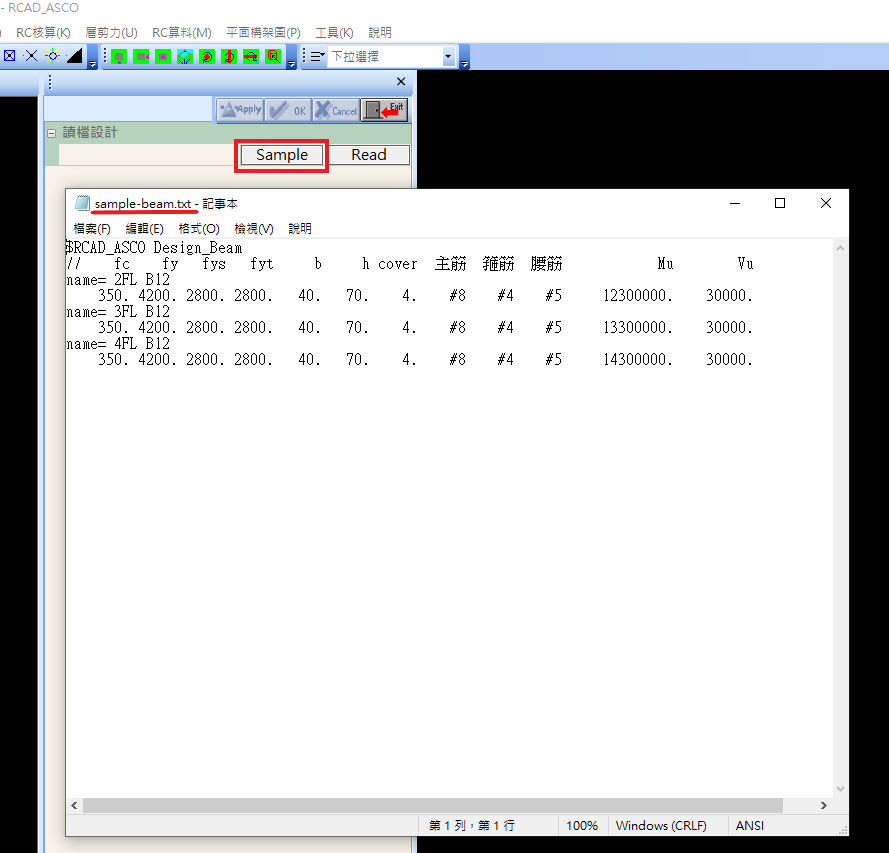Click the Exit door button
This screenshot has height=853, width=889.
click(x=384, y=109)
